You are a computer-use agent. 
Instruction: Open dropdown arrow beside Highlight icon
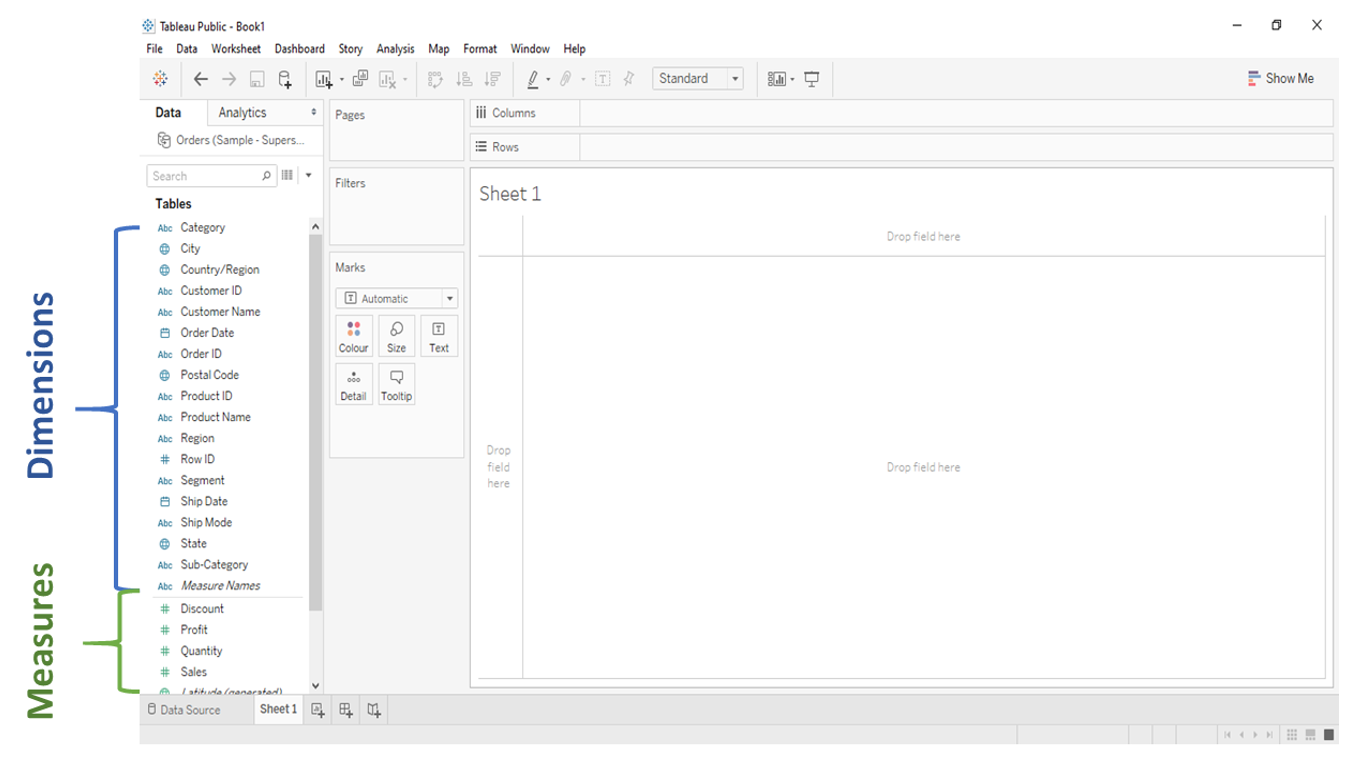point(548,80)
